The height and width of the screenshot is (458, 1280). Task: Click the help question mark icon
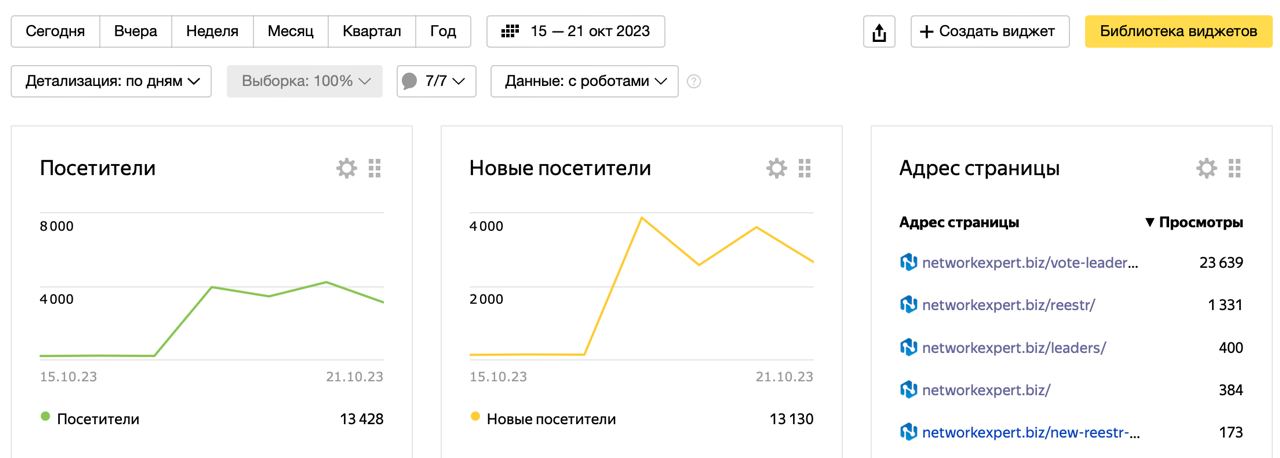[694, 82]
